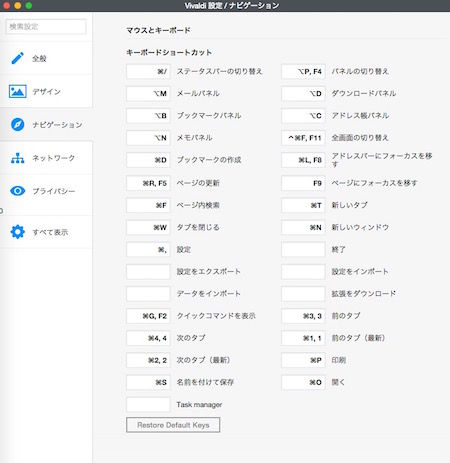Edit shortcut field for 開く
450x463 pixels.
(303, 382)
